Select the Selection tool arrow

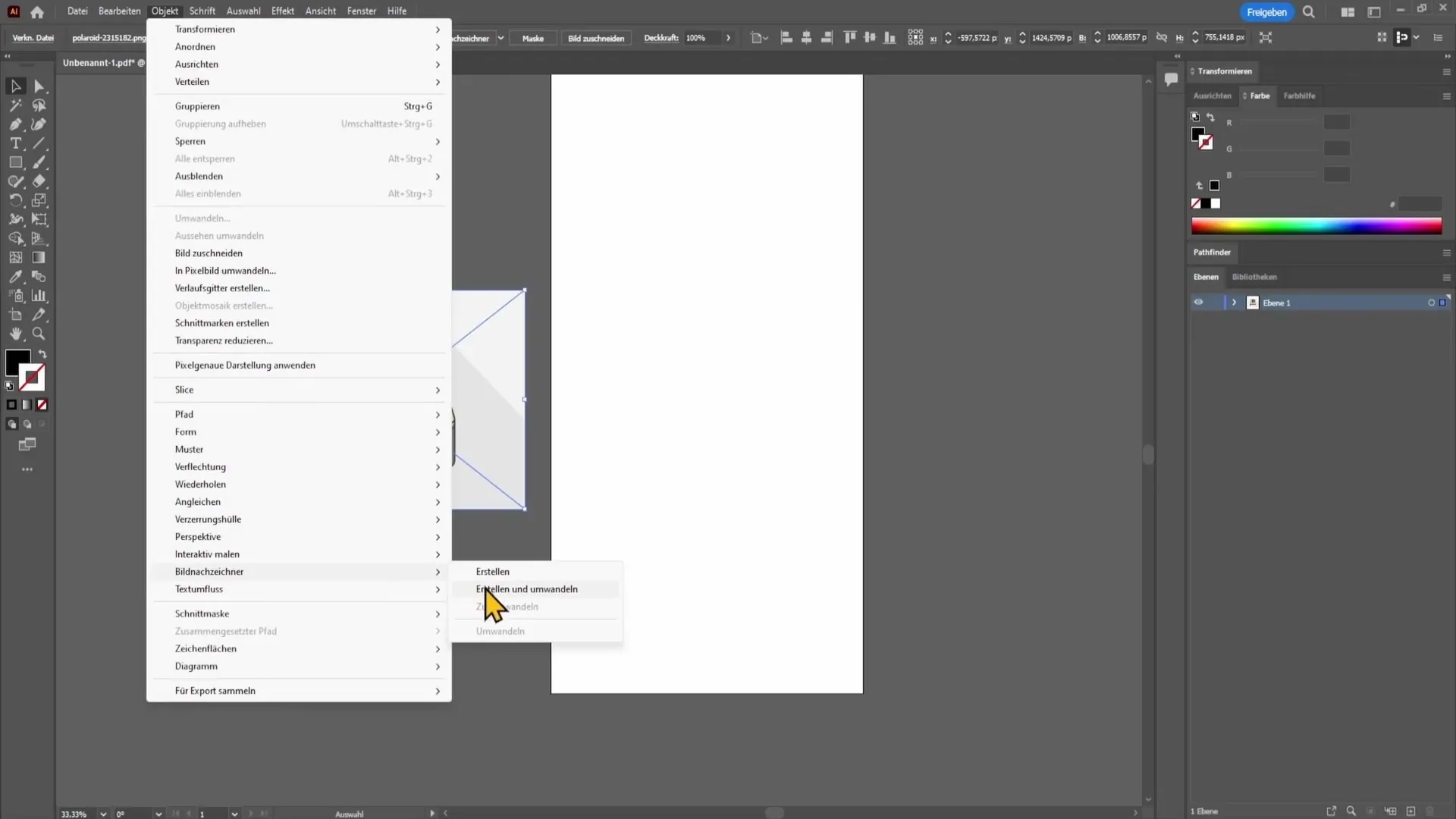pos(16,86)
